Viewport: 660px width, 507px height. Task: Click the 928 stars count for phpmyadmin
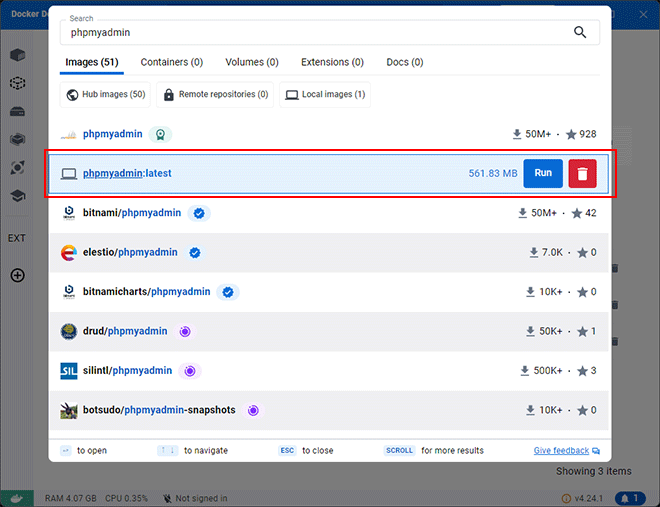click(581, 134)
